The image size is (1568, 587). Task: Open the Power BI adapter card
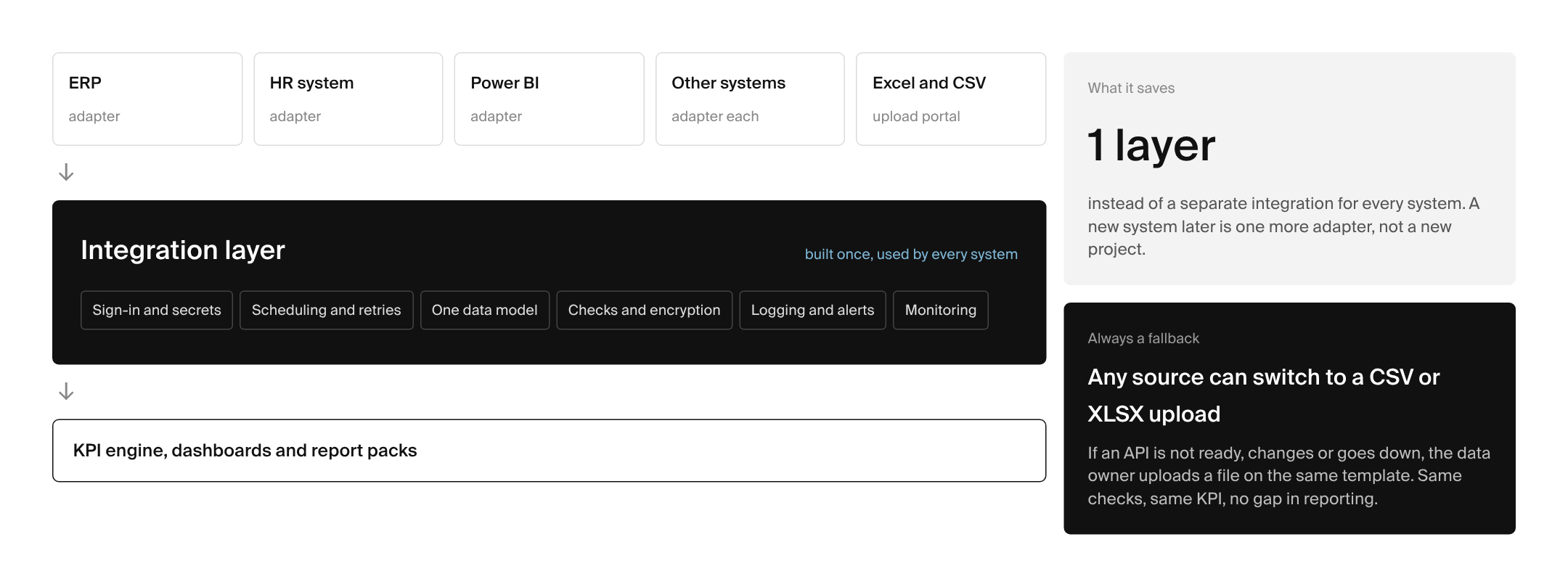pos(549,99)
